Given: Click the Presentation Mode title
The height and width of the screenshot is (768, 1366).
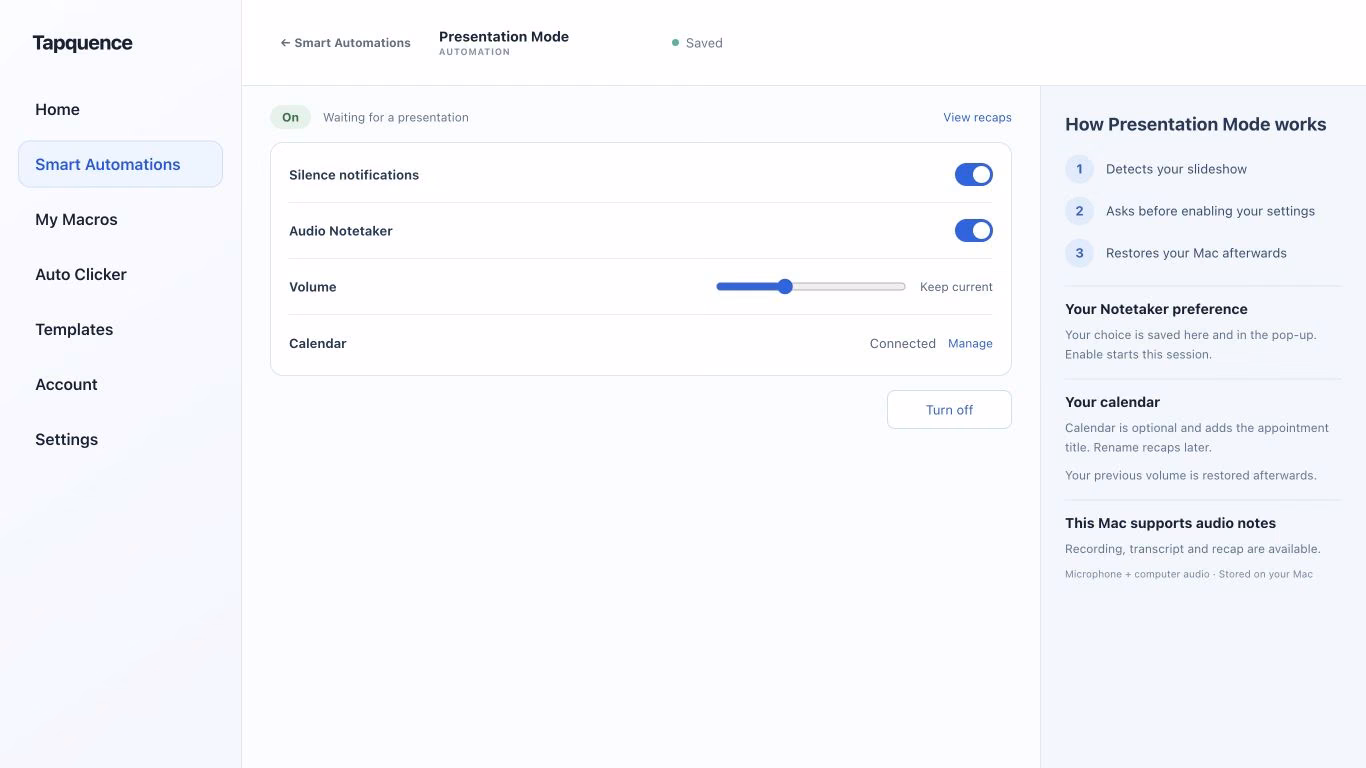Looking at the screenshot, I should [x=504, y=36].
